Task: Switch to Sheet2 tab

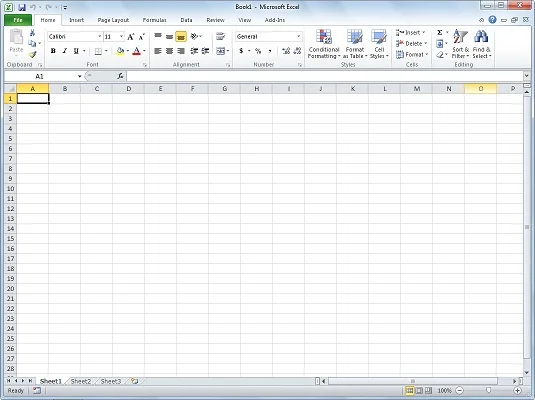Action: pyautogui.click(x=81, y=381)
